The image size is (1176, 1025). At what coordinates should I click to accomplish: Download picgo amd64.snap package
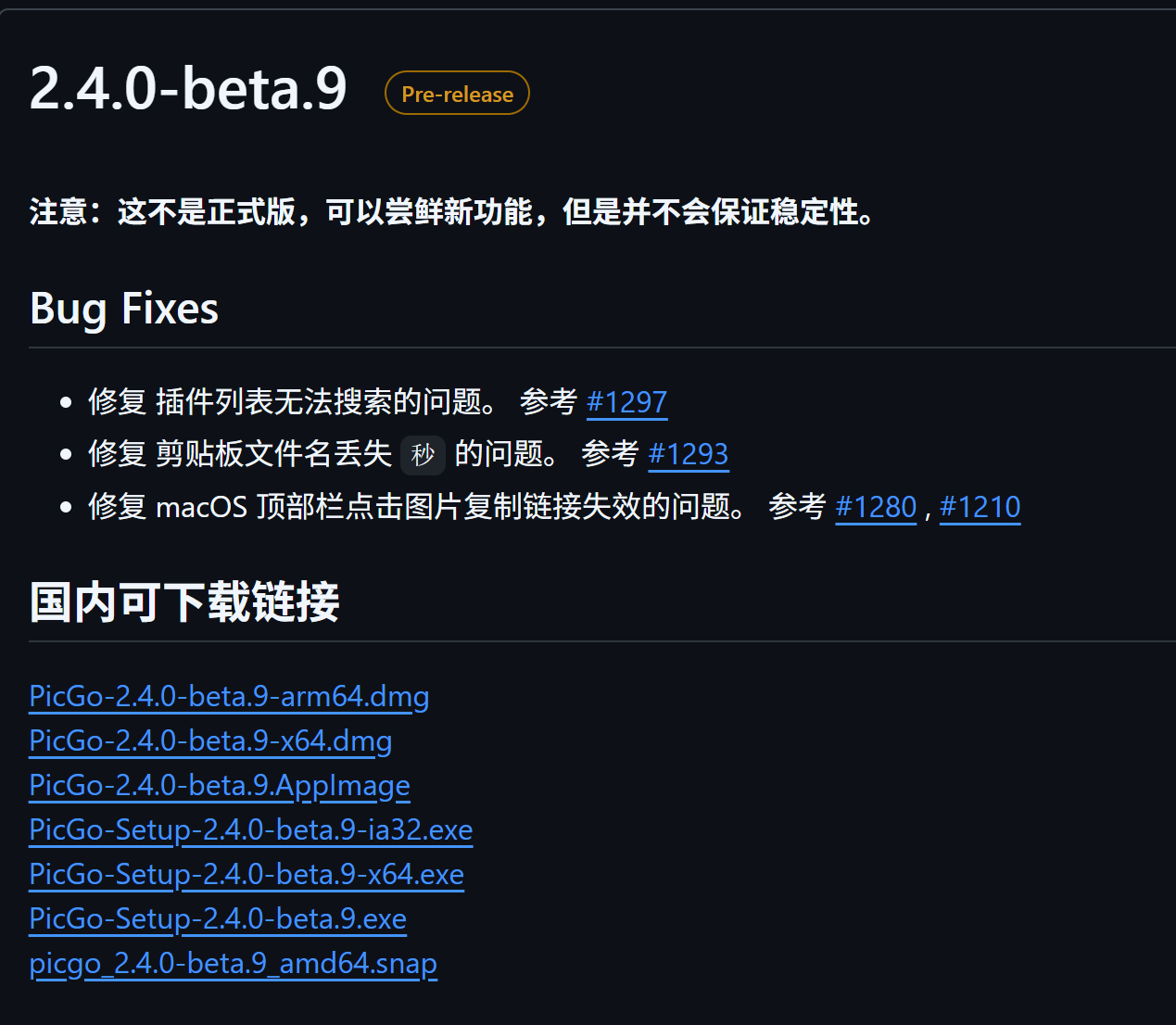[233, 963]
